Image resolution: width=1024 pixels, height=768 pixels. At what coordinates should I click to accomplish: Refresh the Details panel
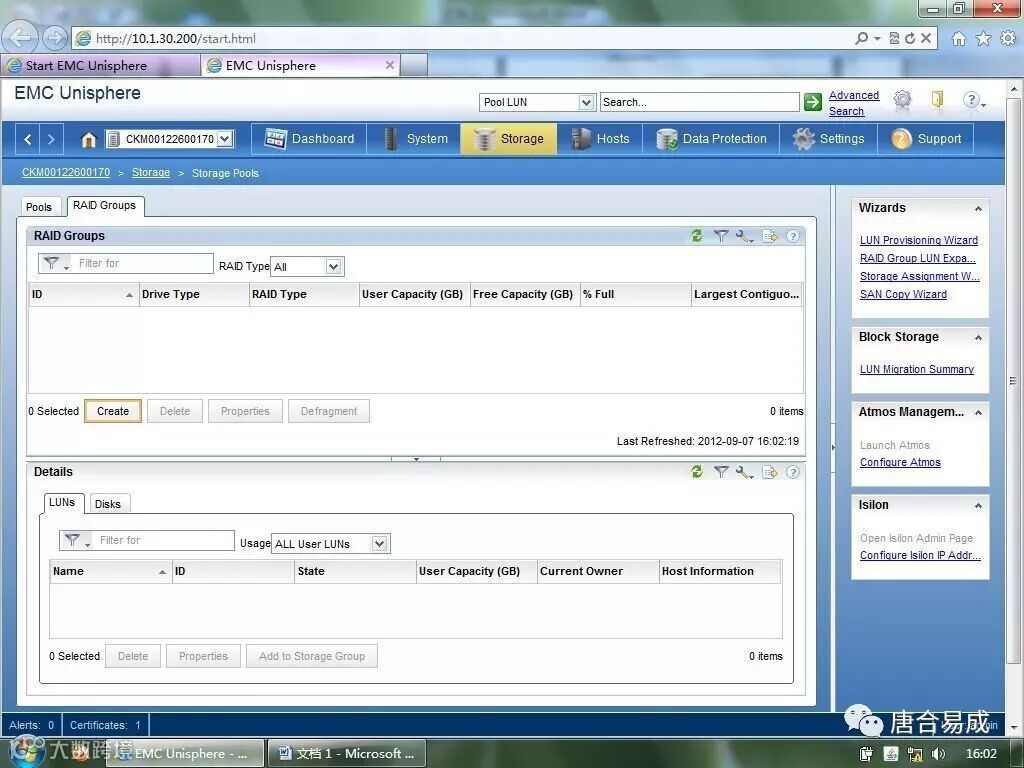point(697,472)
